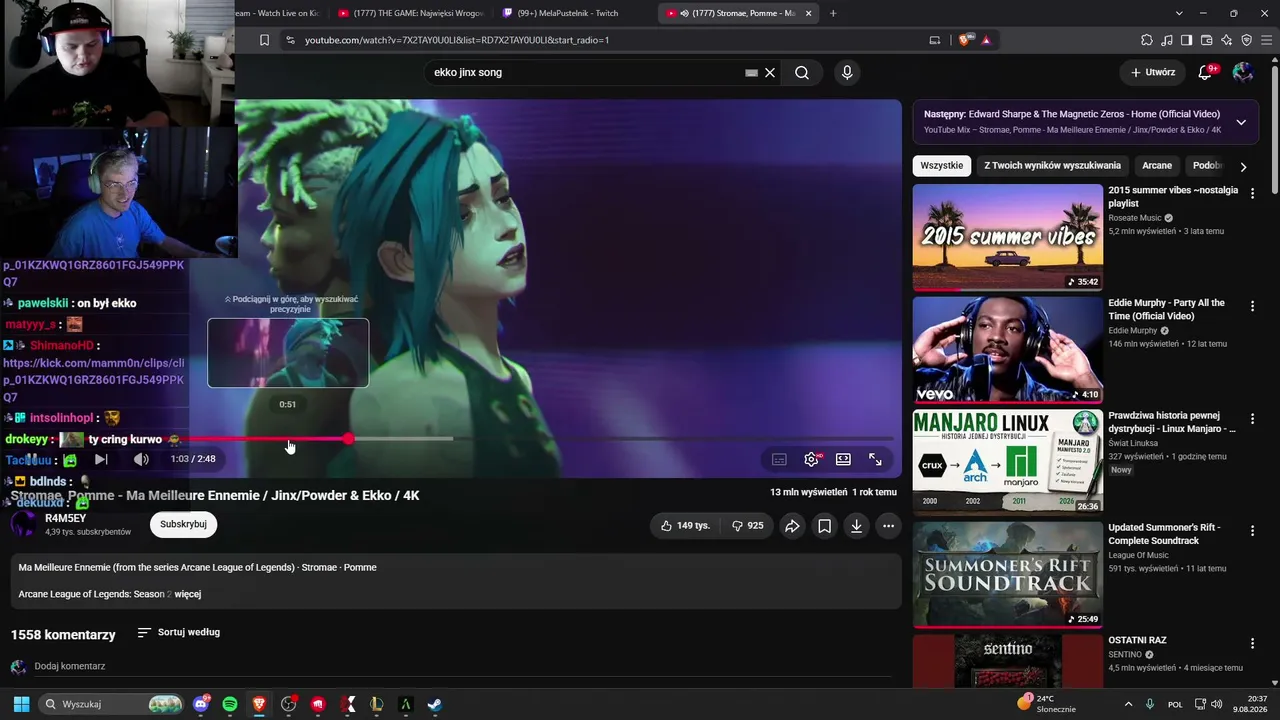Open Spotify from the taskbar
Screen dimensions: 1280x720
tap(230, 704)
